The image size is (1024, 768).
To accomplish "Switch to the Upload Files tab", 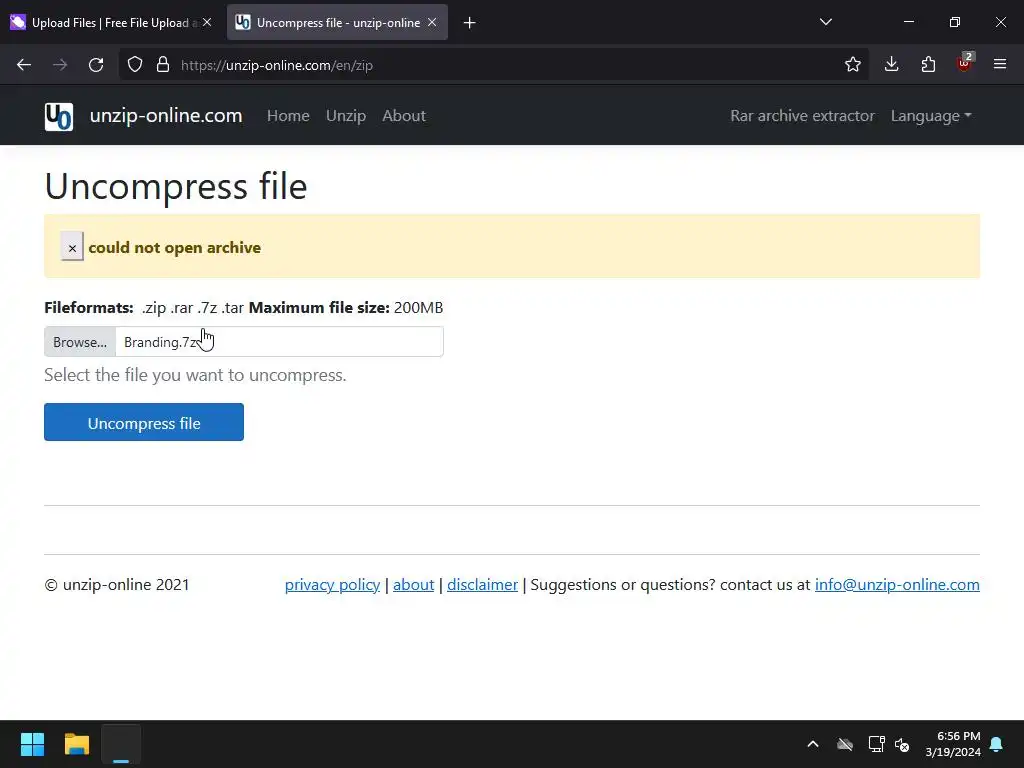I will click(111, 22).
